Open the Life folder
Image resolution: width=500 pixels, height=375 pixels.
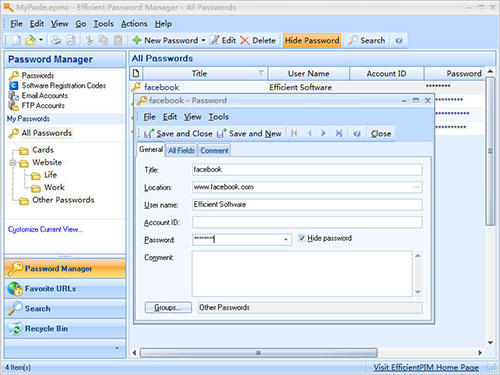(50, 175)
